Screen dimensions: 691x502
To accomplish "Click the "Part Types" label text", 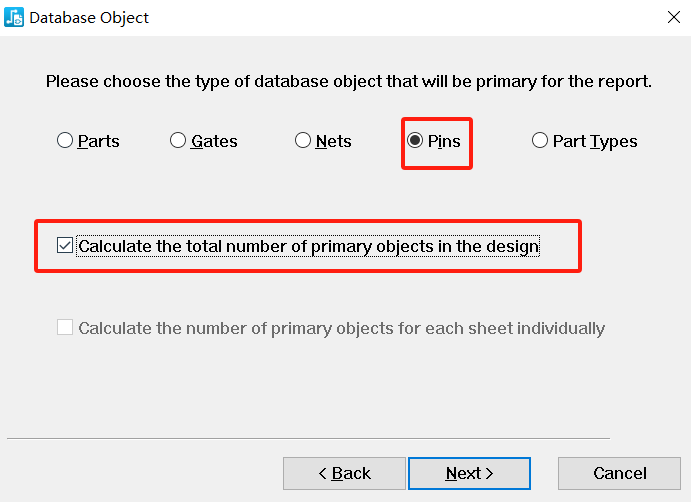I will point(595,142).
